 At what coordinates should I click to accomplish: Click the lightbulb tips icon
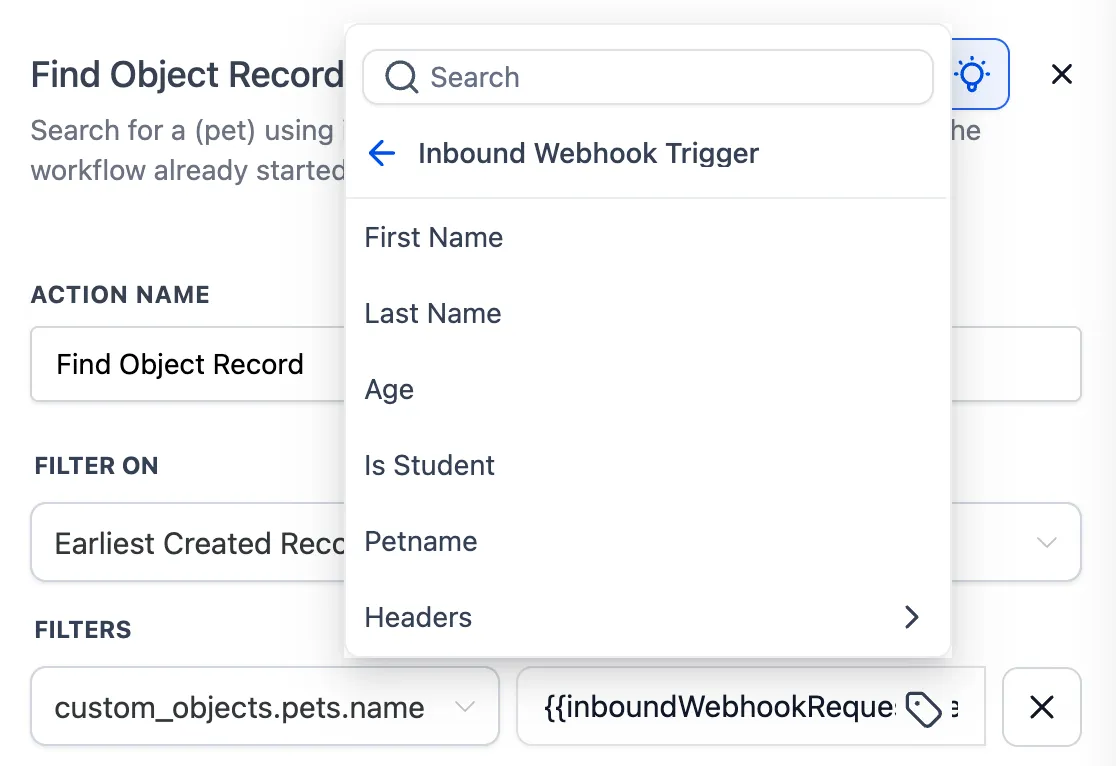click(972, 74)
